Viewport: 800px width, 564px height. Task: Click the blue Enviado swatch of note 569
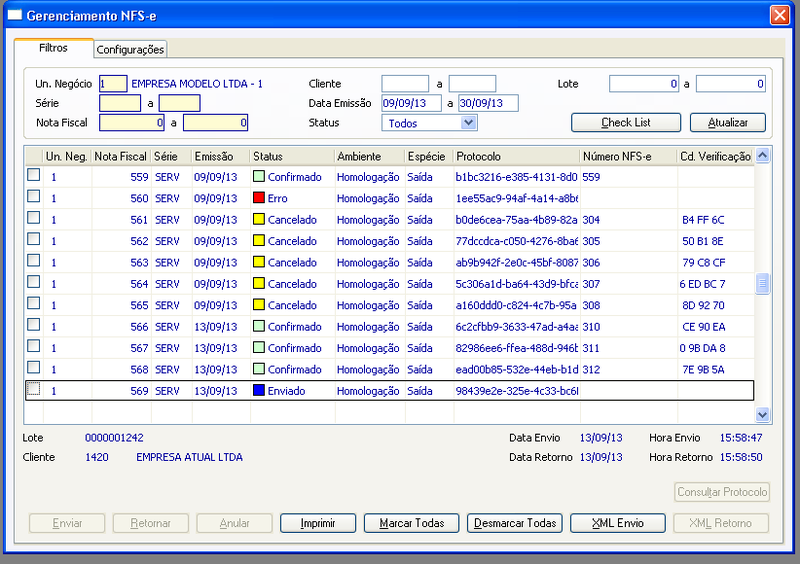[259, 390]
